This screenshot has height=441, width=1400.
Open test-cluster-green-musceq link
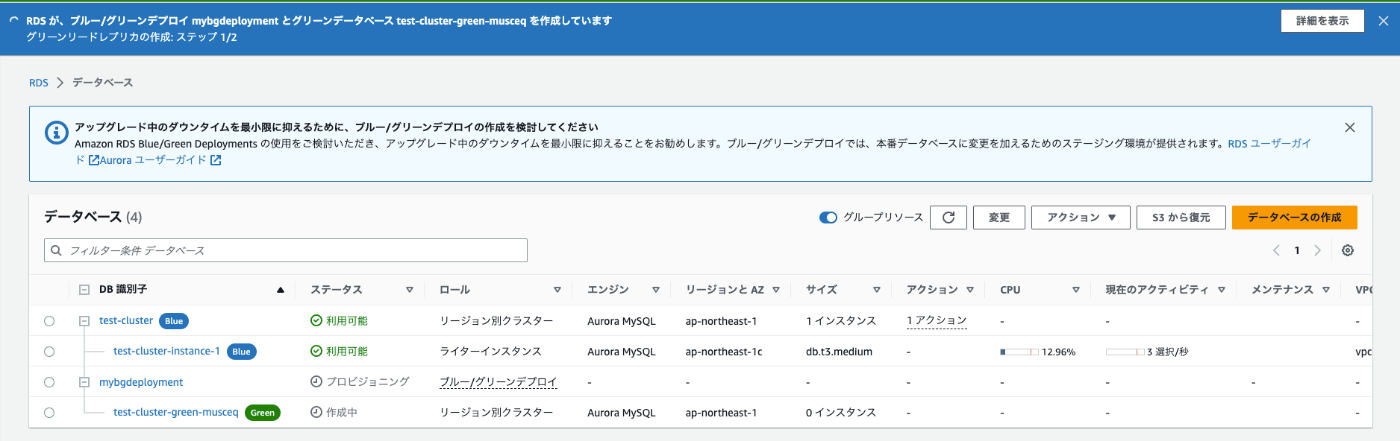pos(176,412)
